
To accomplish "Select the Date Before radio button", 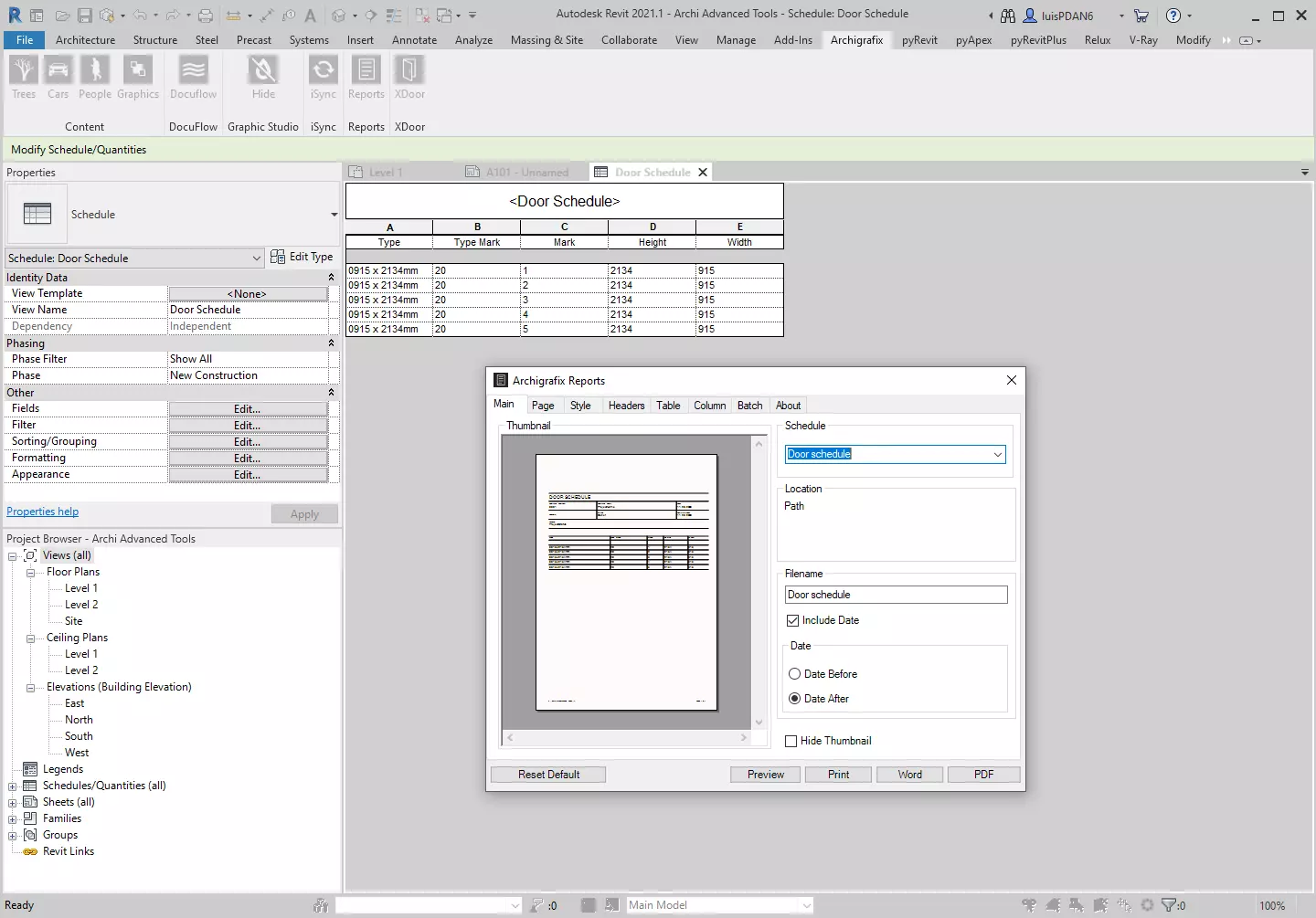I will pyautogui.click(x=794, y=674).
